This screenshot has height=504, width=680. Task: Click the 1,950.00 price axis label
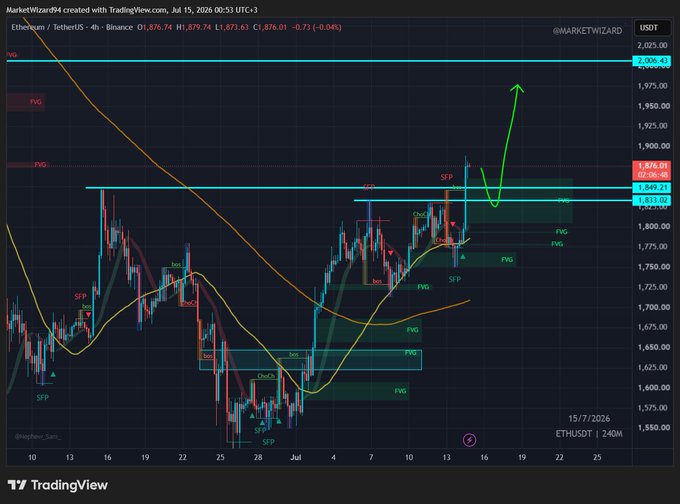click(x=652, y=106)
